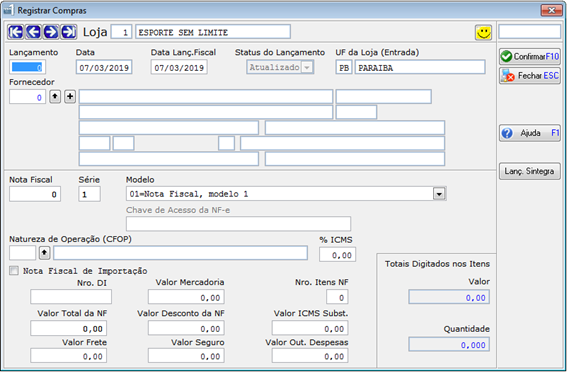
Task: Edit the Data field 07/03/2019
Action: click(x=104, y=68)
